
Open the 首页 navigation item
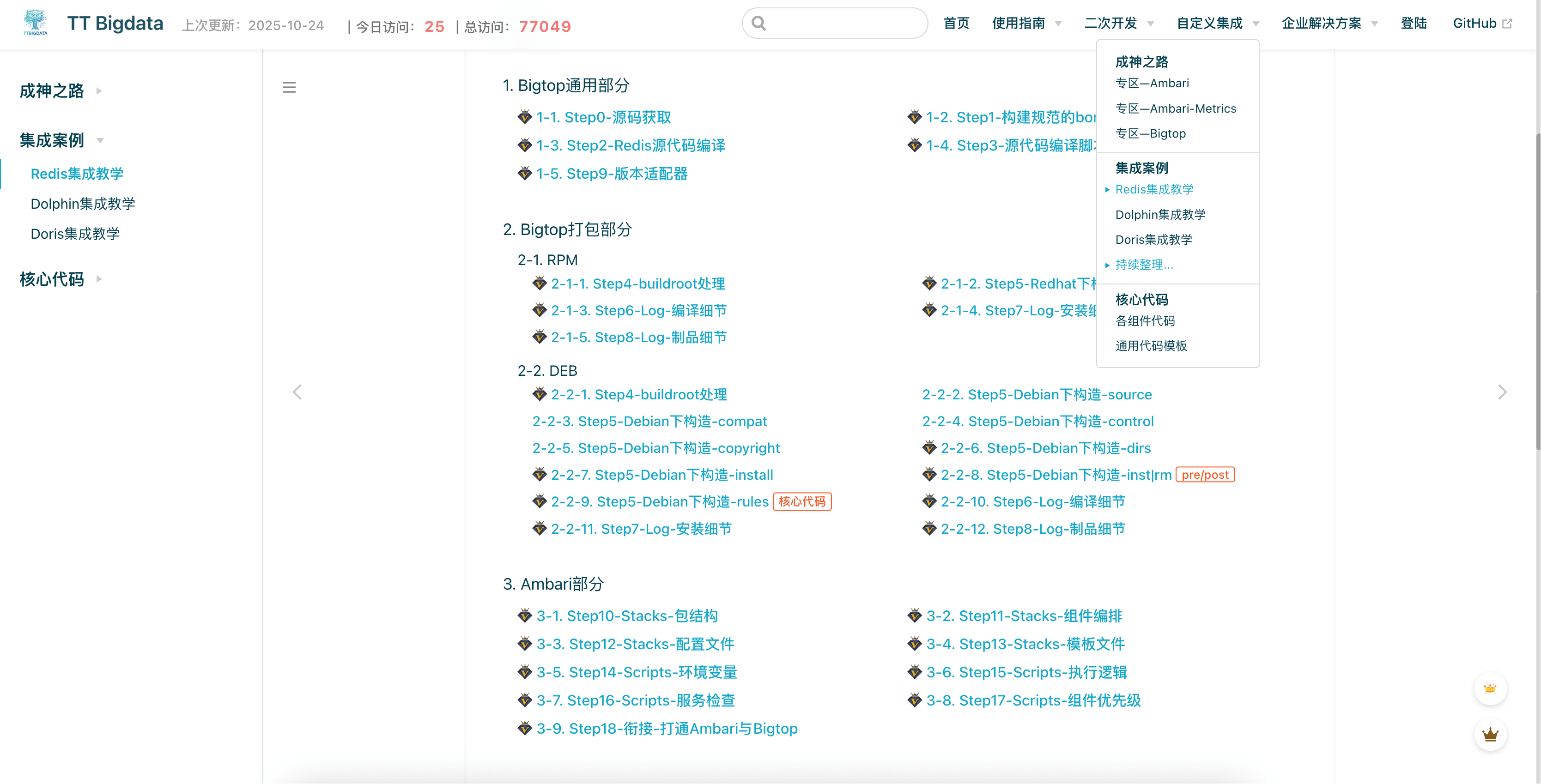[x=956, y=24]
